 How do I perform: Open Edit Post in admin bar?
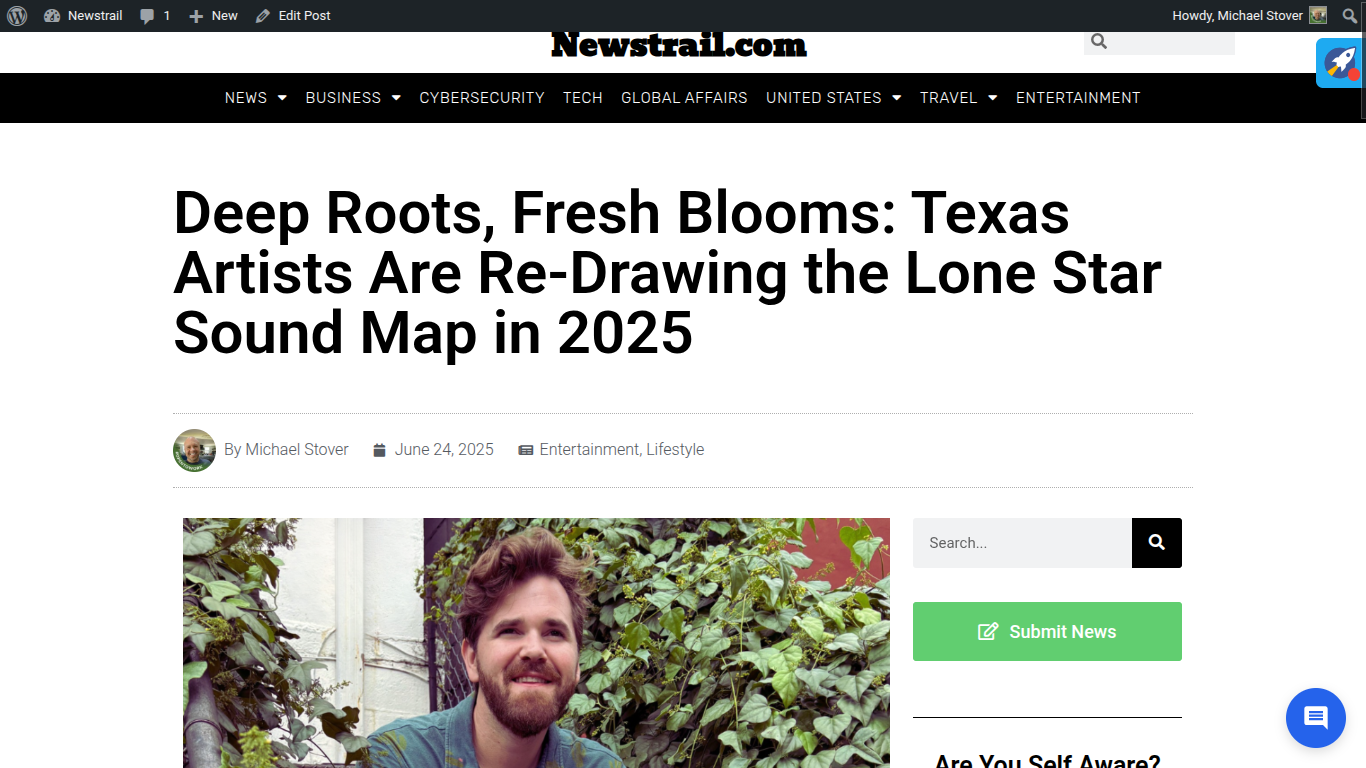coord(293,16)
